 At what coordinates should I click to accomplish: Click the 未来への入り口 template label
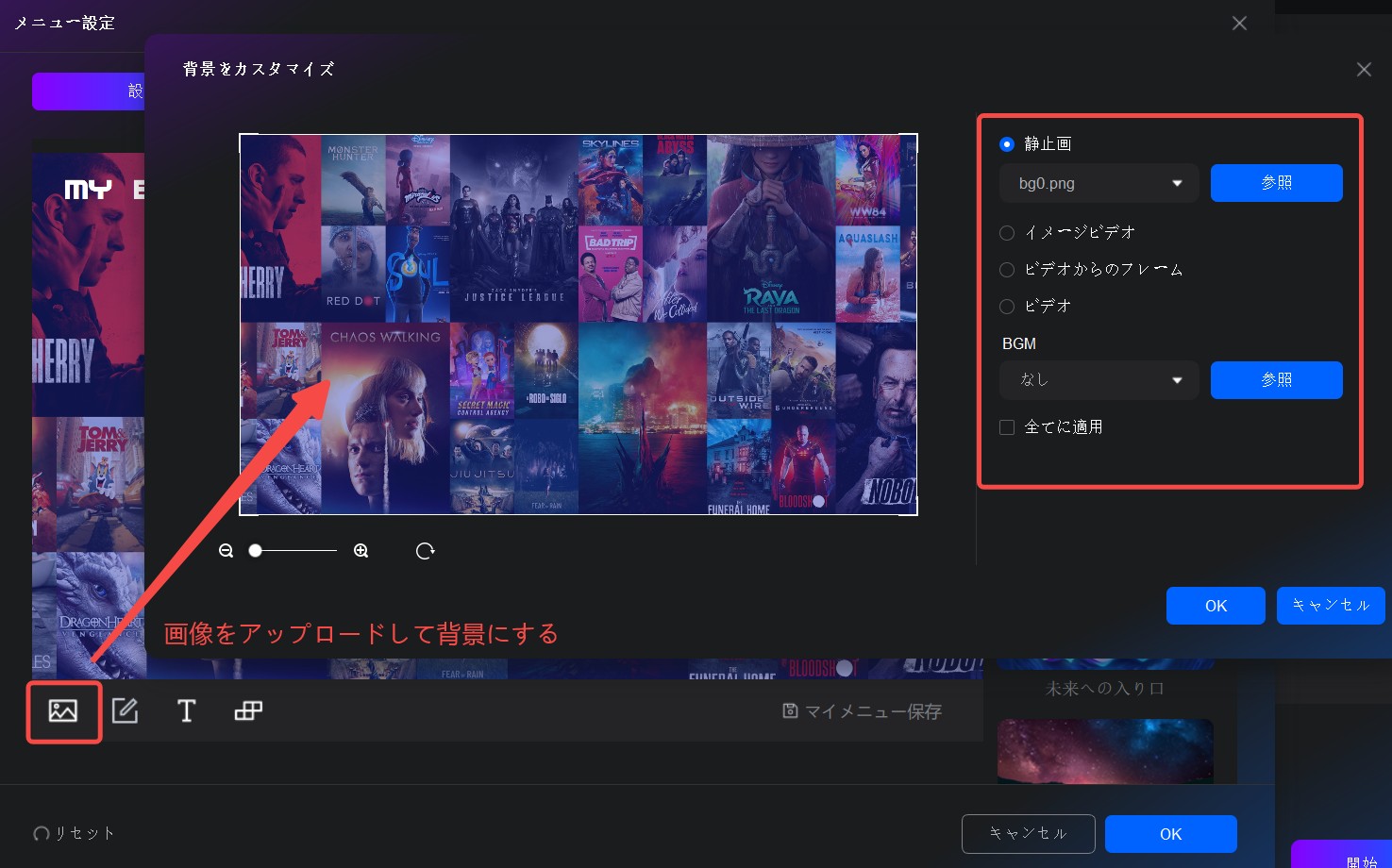[1105, 689]
